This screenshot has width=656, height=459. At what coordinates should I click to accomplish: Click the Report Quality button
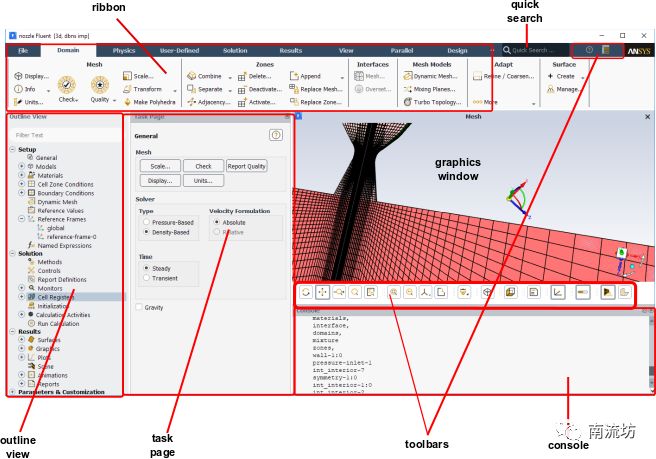point(246,166)
